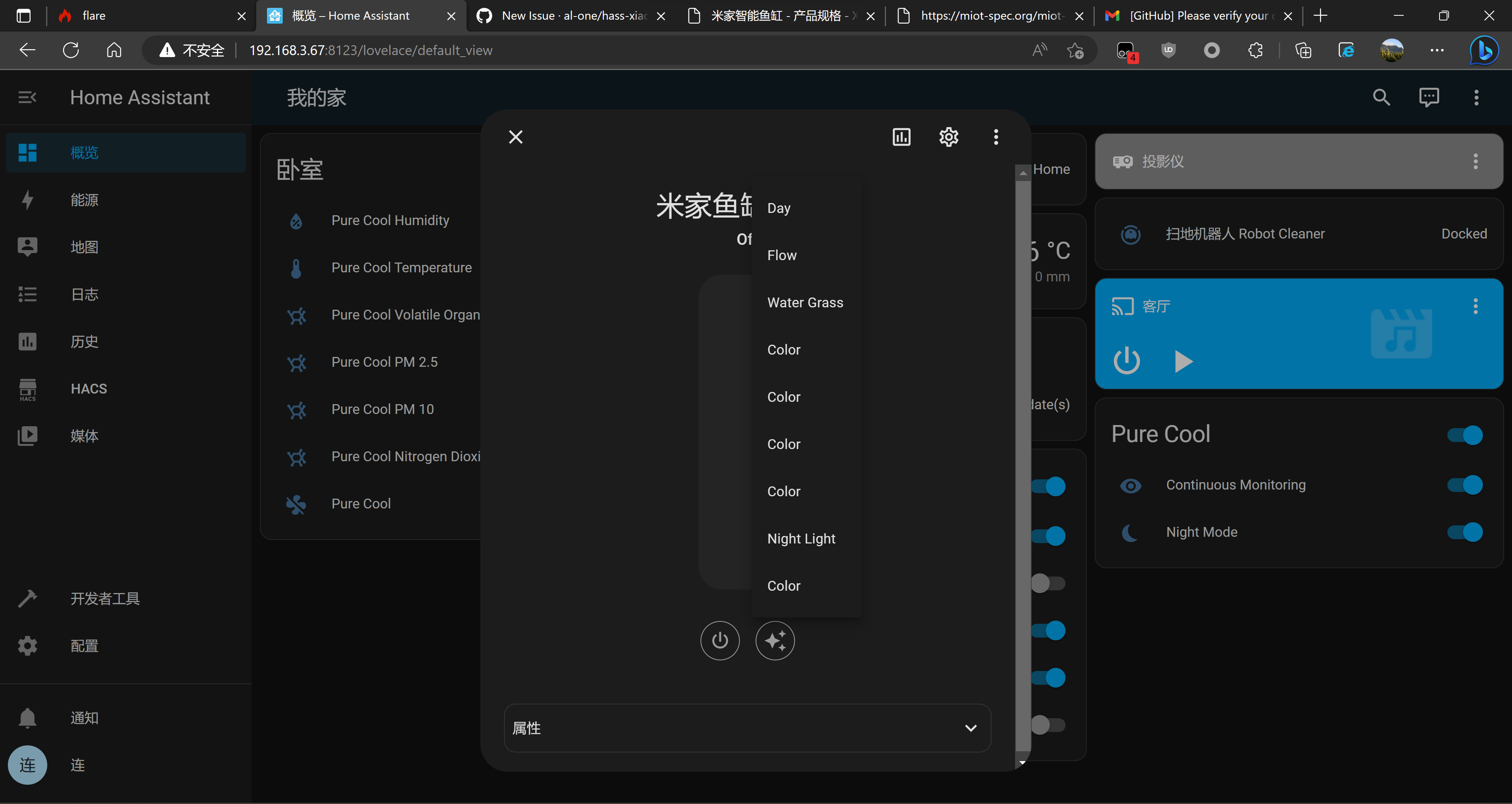Open the fish tank three-dot overflow menu
Viewport: 1512px width, 804px height.
tap(995, 137)
